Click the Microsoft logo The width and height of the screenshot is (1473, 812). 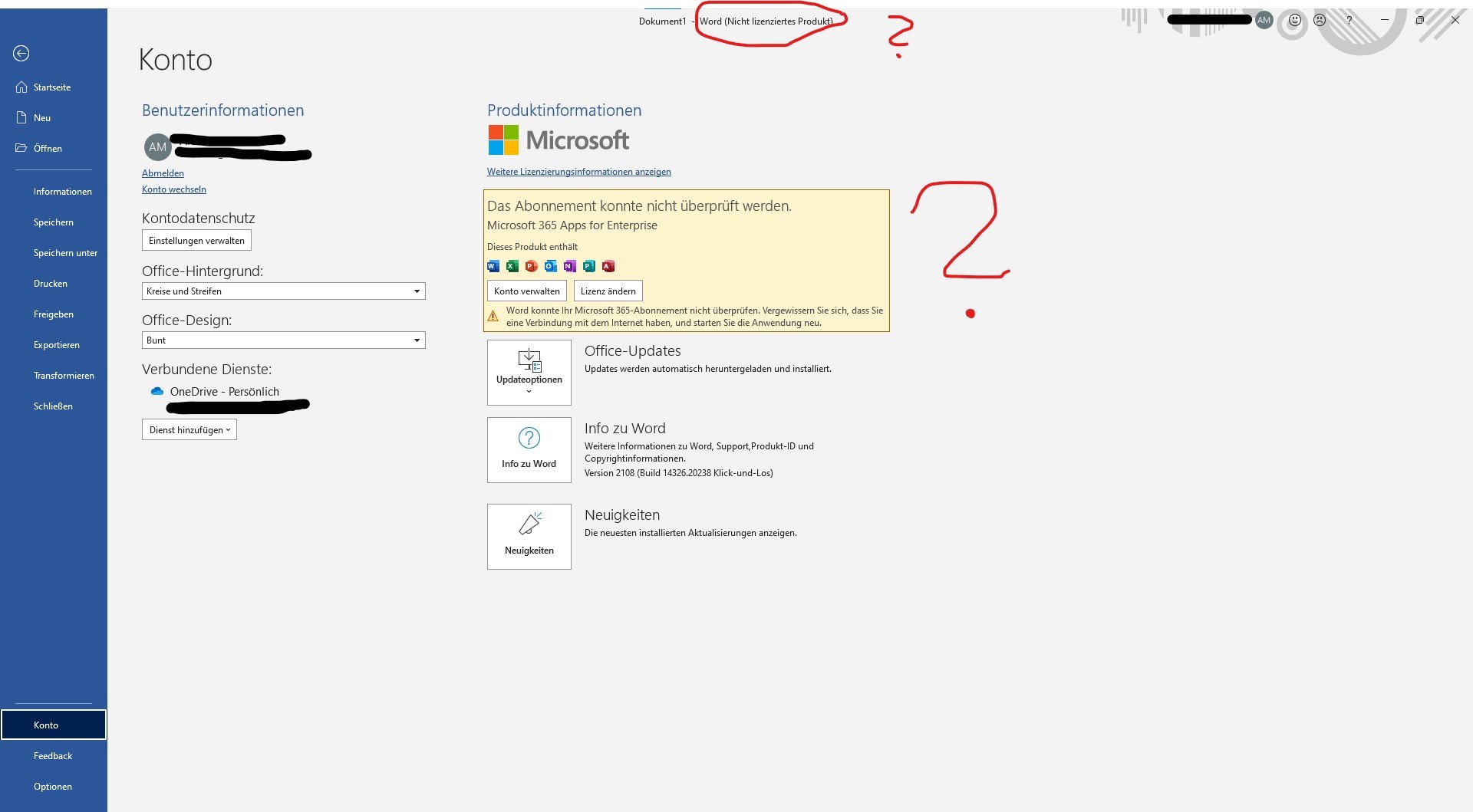(x=559, y=140)
